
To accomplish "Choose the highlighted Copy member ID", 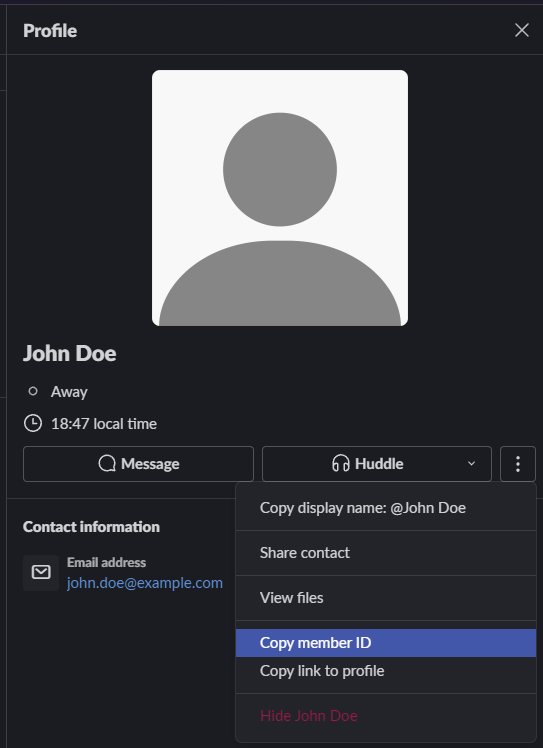I will [x=386, y=643].
